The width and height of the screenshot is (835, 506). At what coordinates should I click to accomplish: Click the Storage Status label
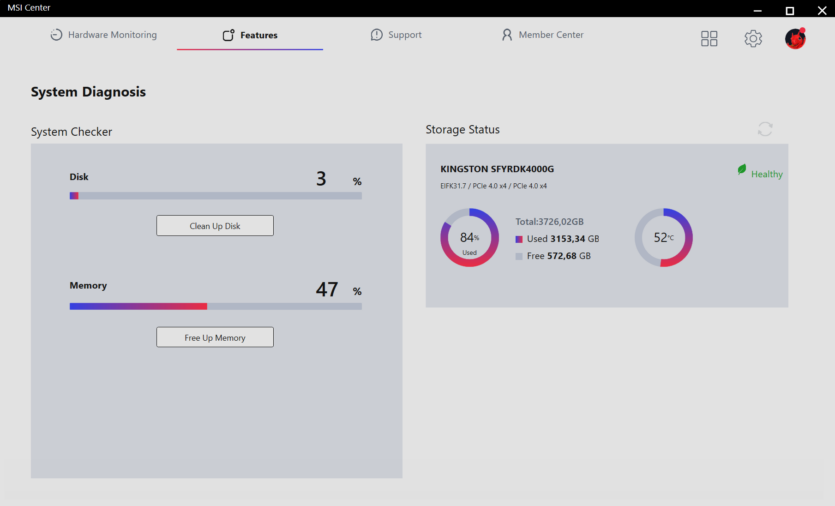(462, 129)
